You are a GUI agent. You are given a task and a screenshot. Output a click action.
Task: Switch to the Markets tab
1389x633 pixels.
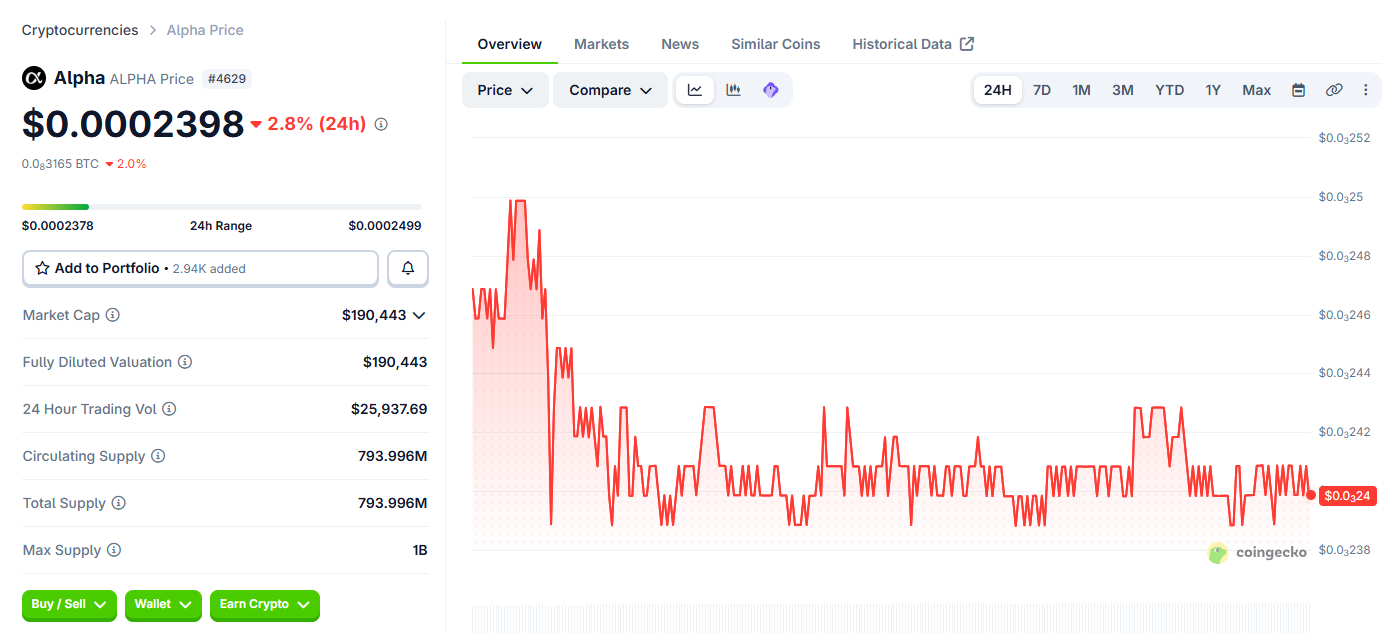(x=602, y=44)
